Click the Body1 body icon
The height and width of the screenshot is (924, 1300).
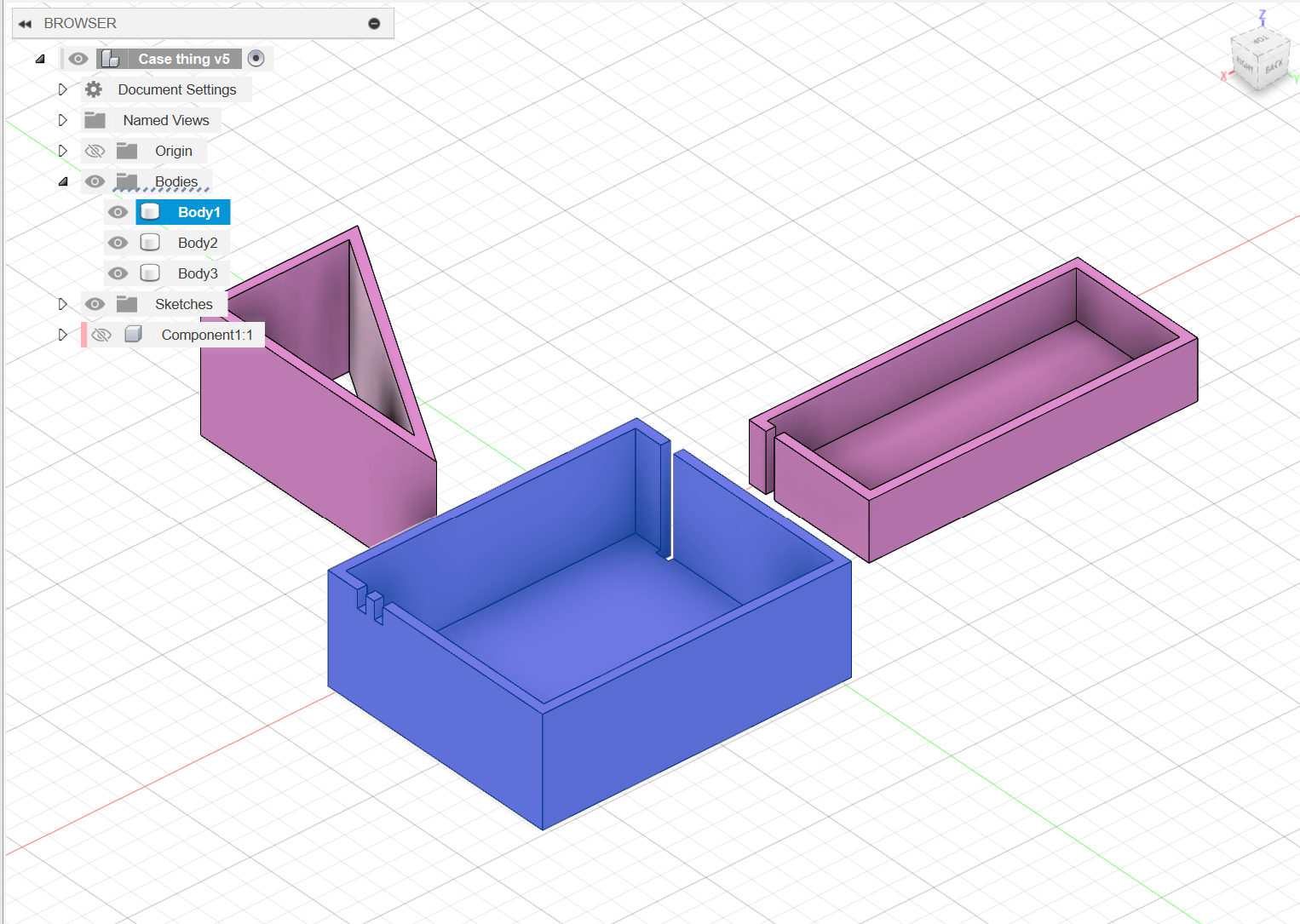(150, 212)
